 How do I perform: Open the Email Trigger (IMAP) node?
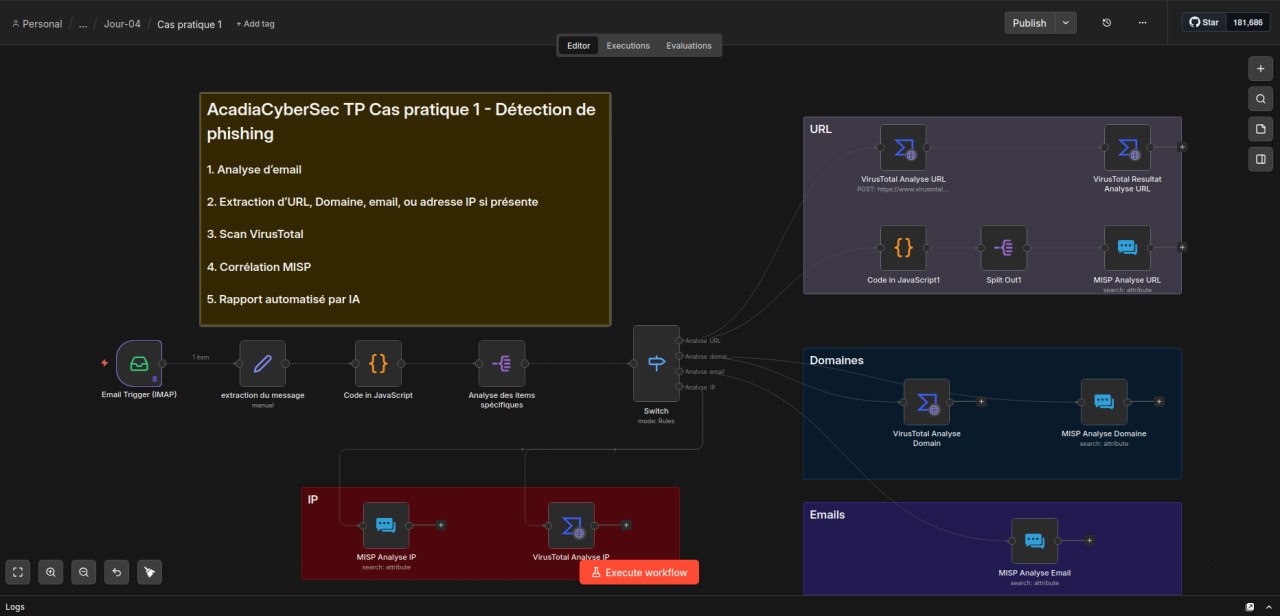139,363
